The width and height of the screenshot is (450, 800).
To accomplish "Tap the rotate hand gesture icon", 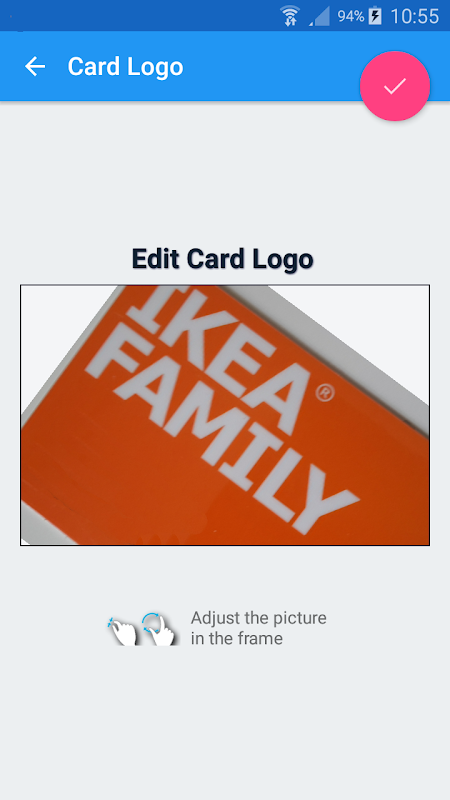I will point(158,629).
